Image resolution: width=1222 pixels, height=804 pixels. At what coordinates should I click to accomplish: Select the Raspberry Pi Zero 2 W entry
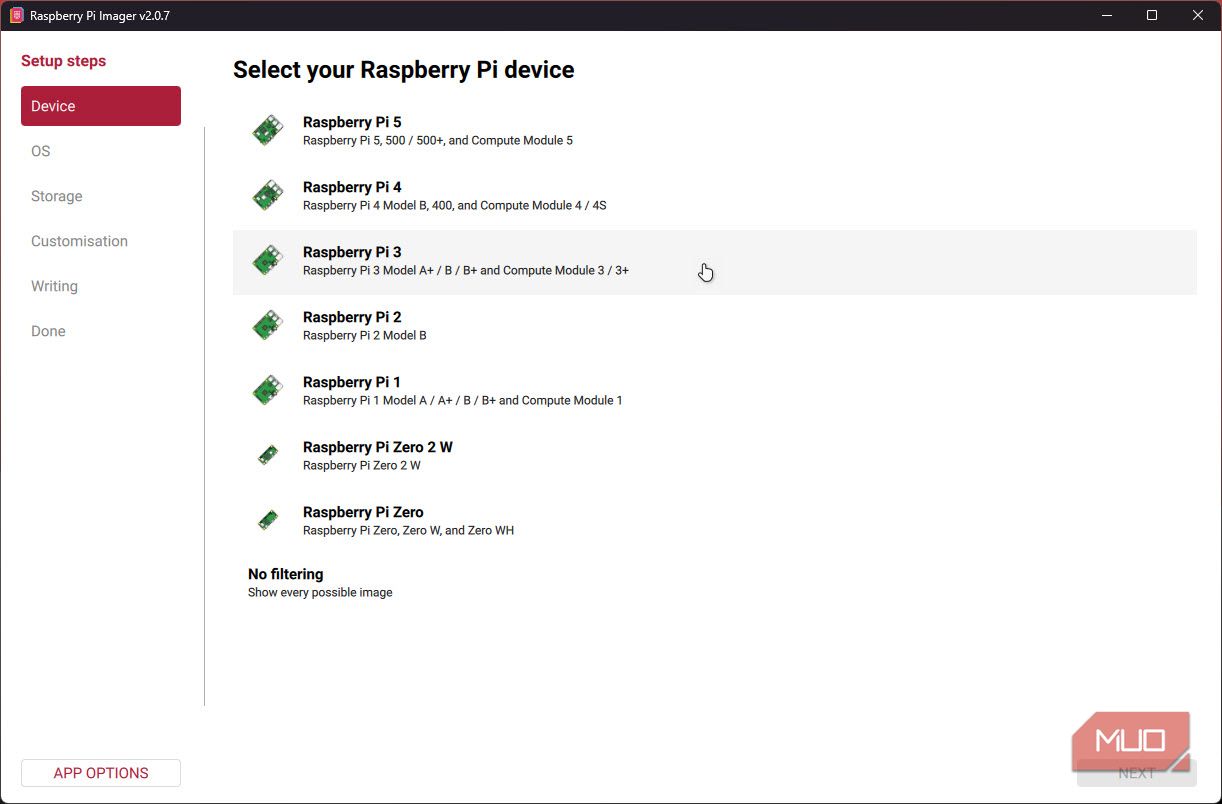pyautogui.click(x=714, y=456)
